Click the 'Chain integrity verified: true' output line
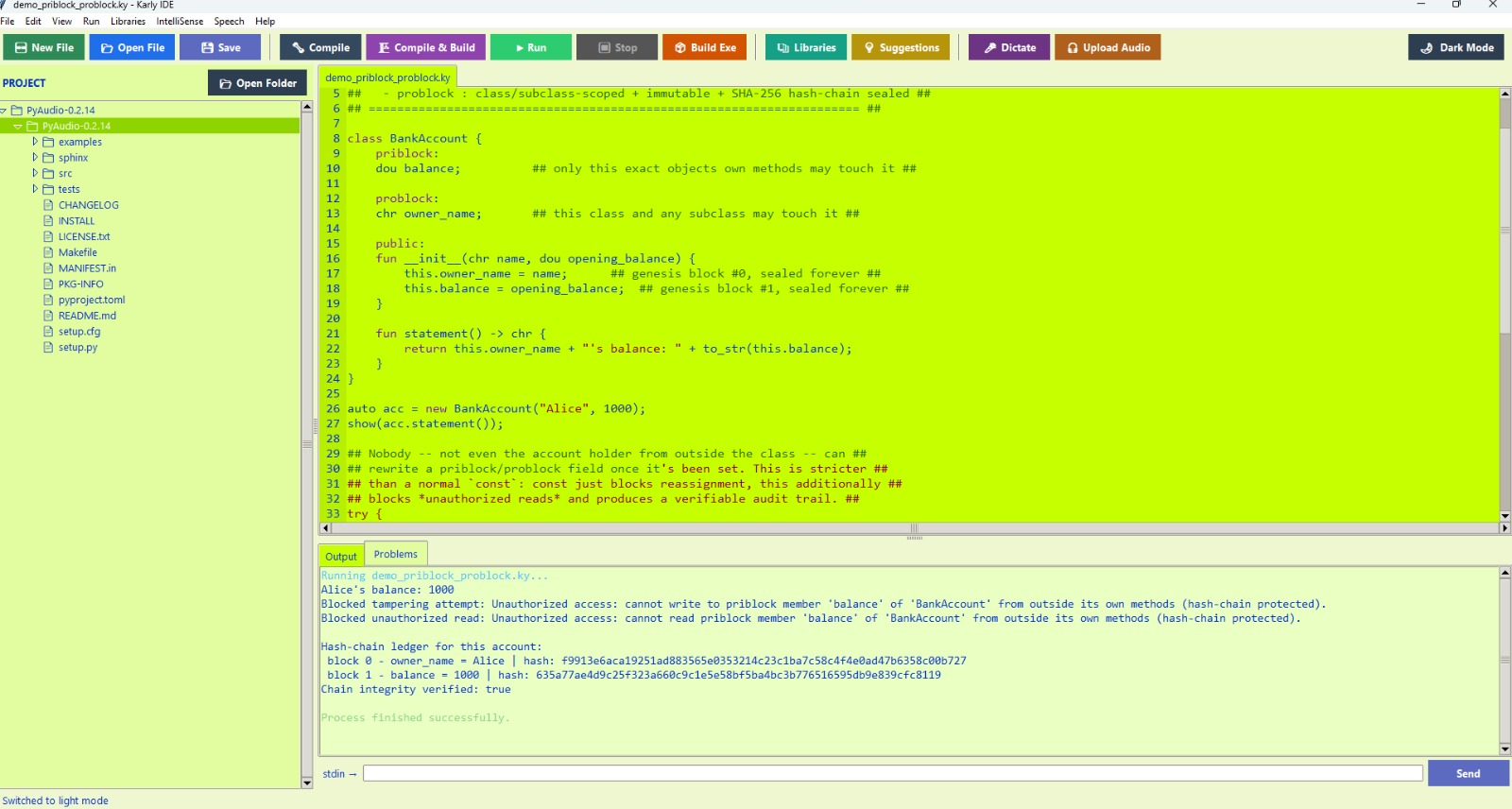 tap(416, 690)
